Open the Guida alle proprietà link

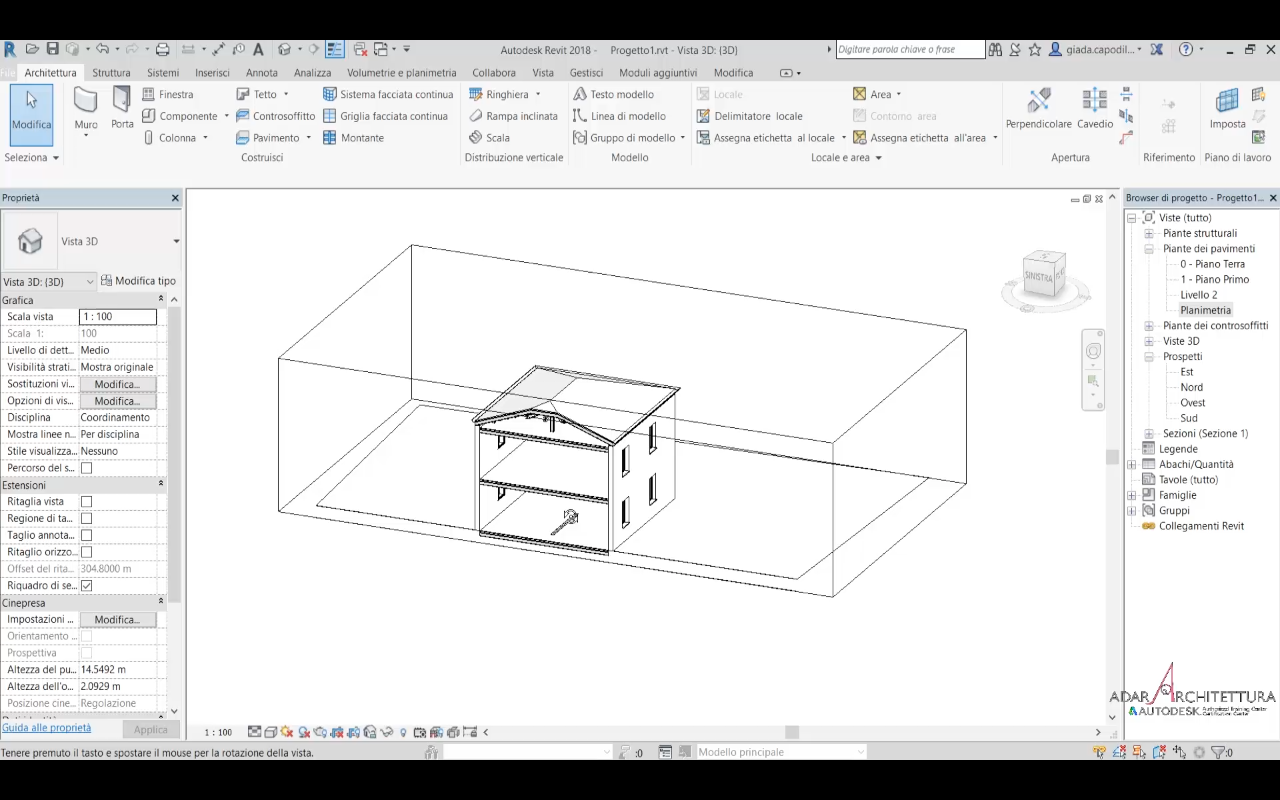(47, 728)
